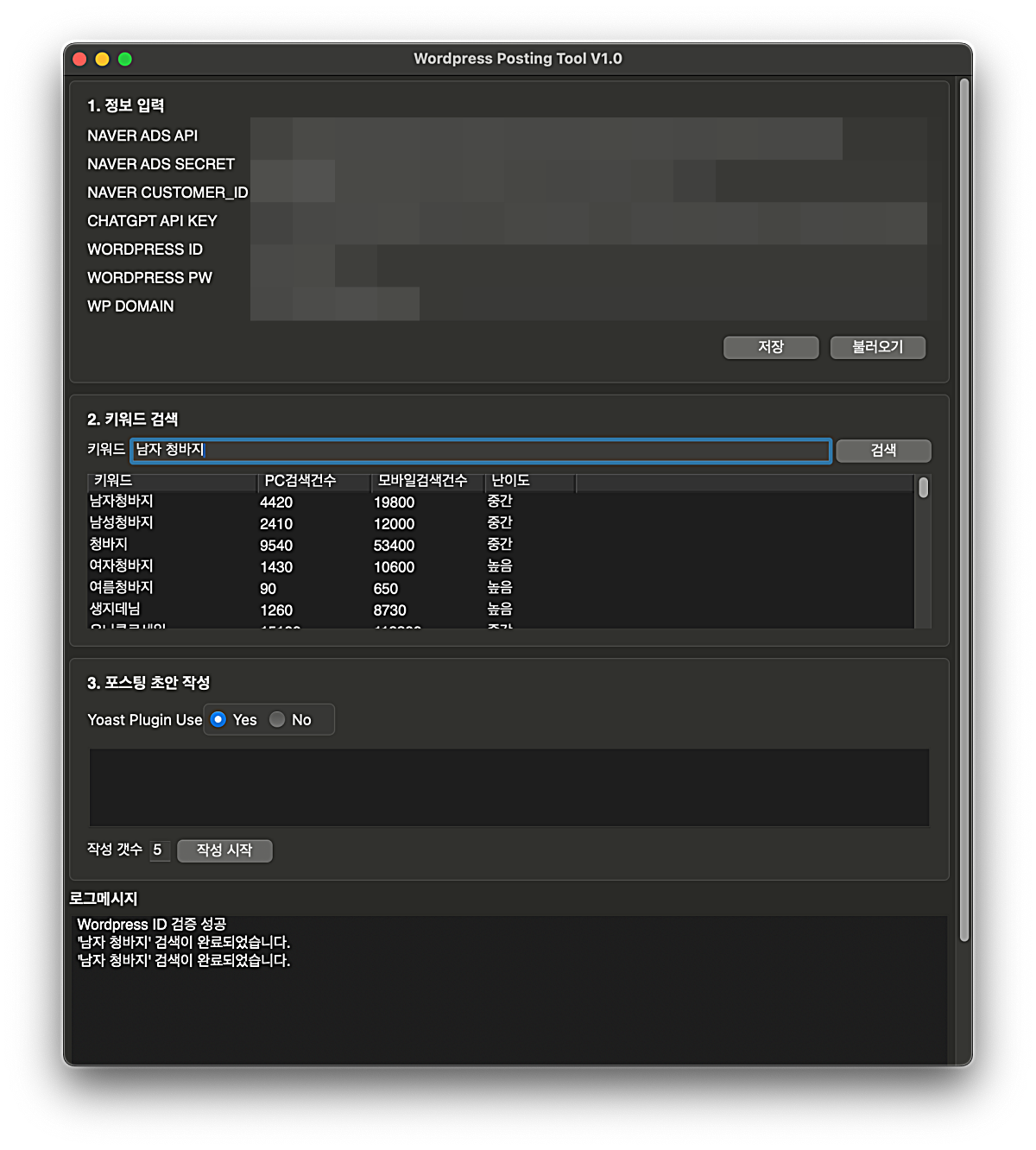Screen dimensions: 1036x1150
Task: Select the 생지데님 keyword row
Action: pyautogui.click(x=115, y=610)
